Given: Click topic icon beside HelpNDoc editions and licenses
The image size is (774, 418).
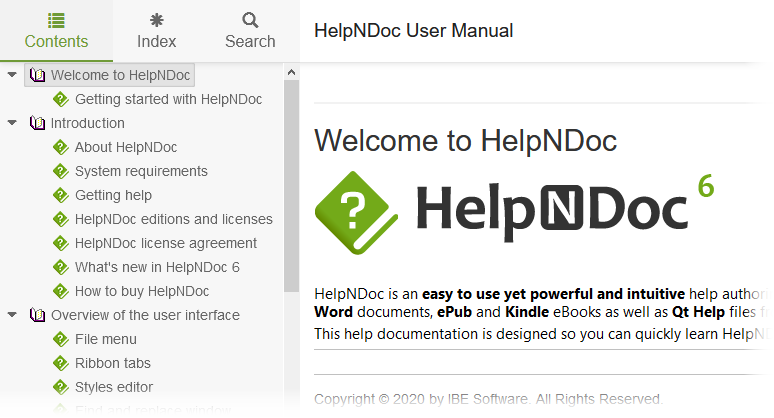Looking at the screenshot, I should (x=61, y=219).
